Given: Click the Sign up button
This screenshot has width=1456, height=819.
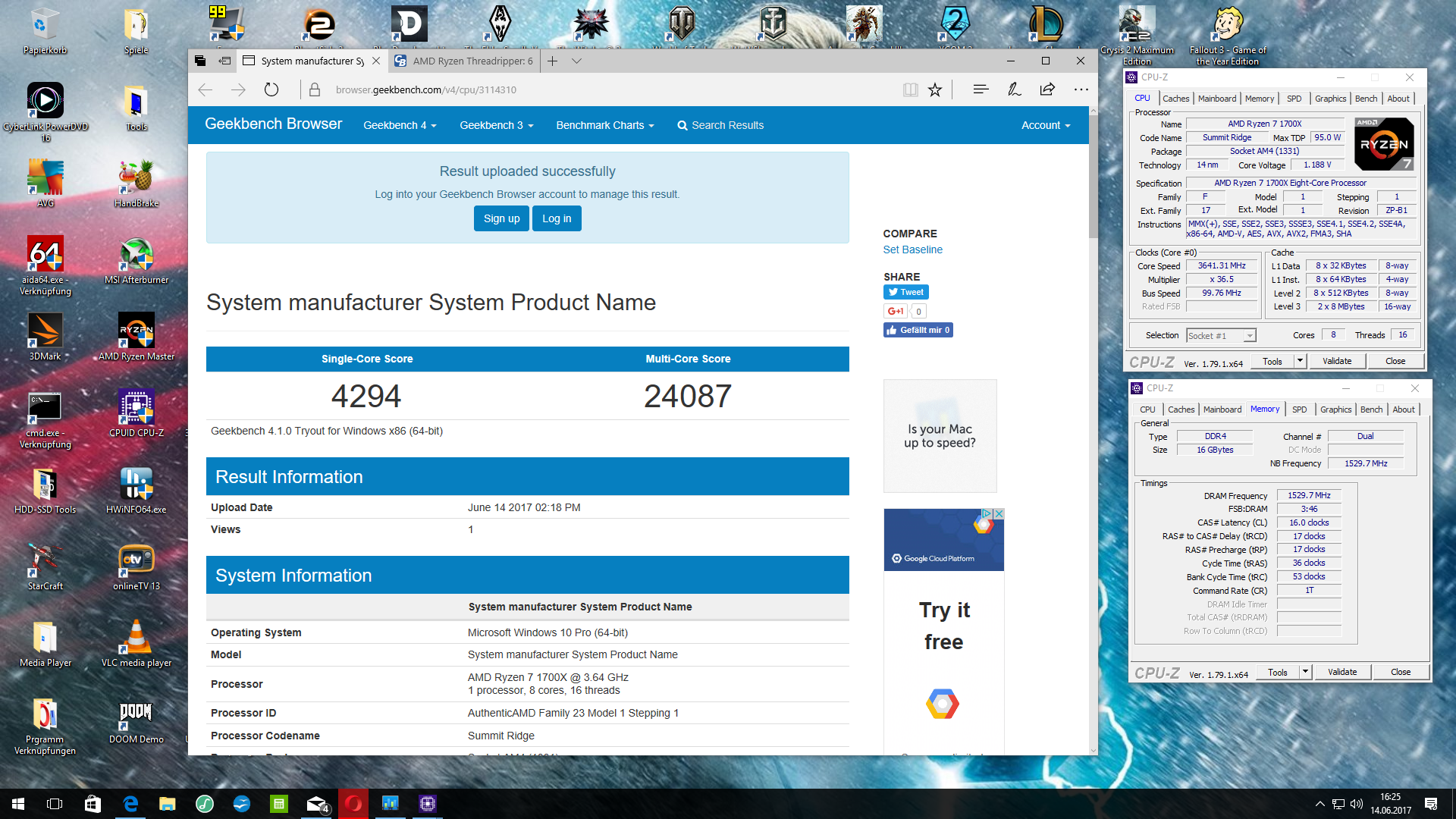Looking at the screenshot, I should [501, 218].
